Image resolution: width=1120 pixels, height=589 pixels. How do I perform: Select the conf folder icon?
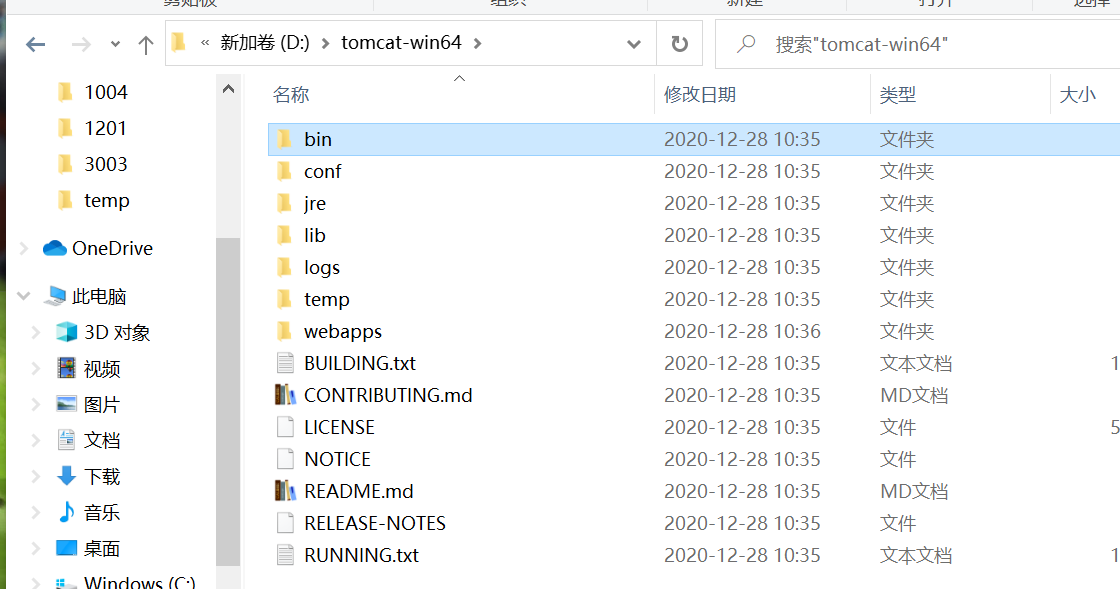[284, 171]
